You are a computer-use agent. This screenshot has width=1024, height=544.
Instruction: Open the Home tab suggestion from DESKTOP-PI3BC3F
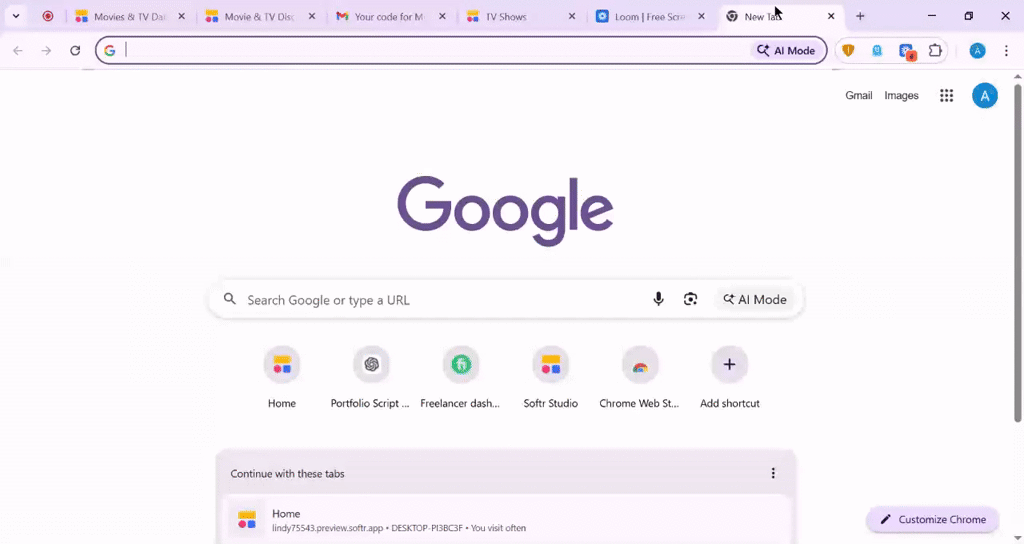tap(505, 520)
